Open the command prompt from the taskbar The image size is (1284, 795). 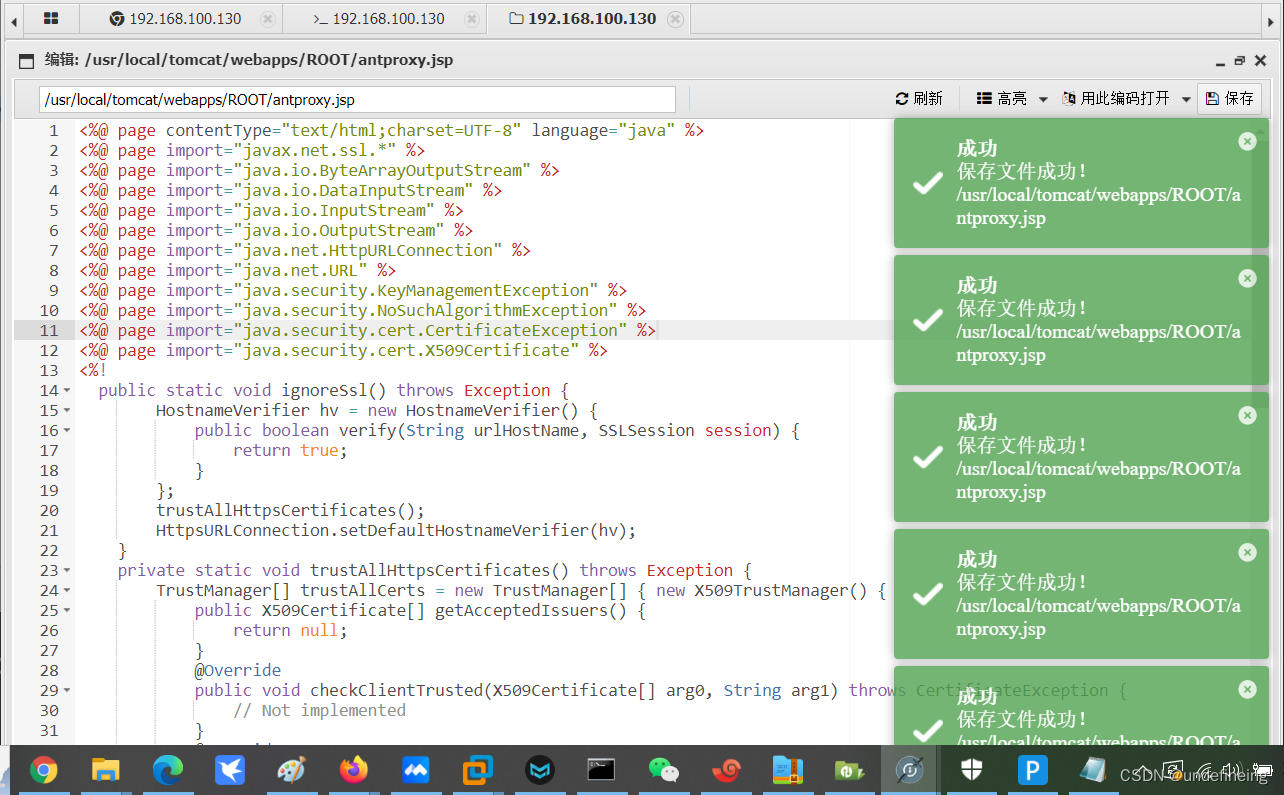point(601,770)
